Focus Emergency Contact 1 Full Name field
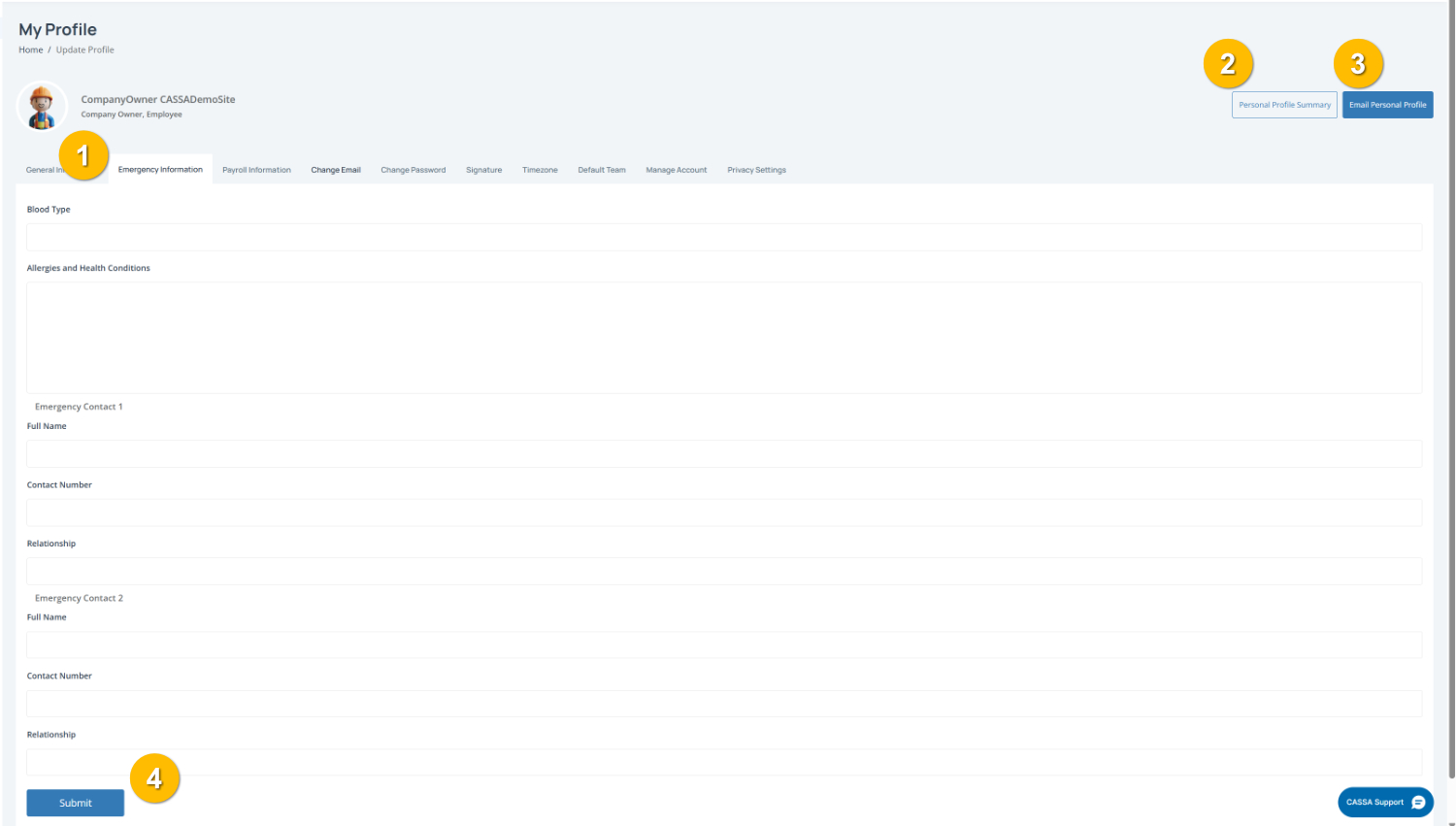Screen dimensions: 1456x826 click(x=724, y=453)
